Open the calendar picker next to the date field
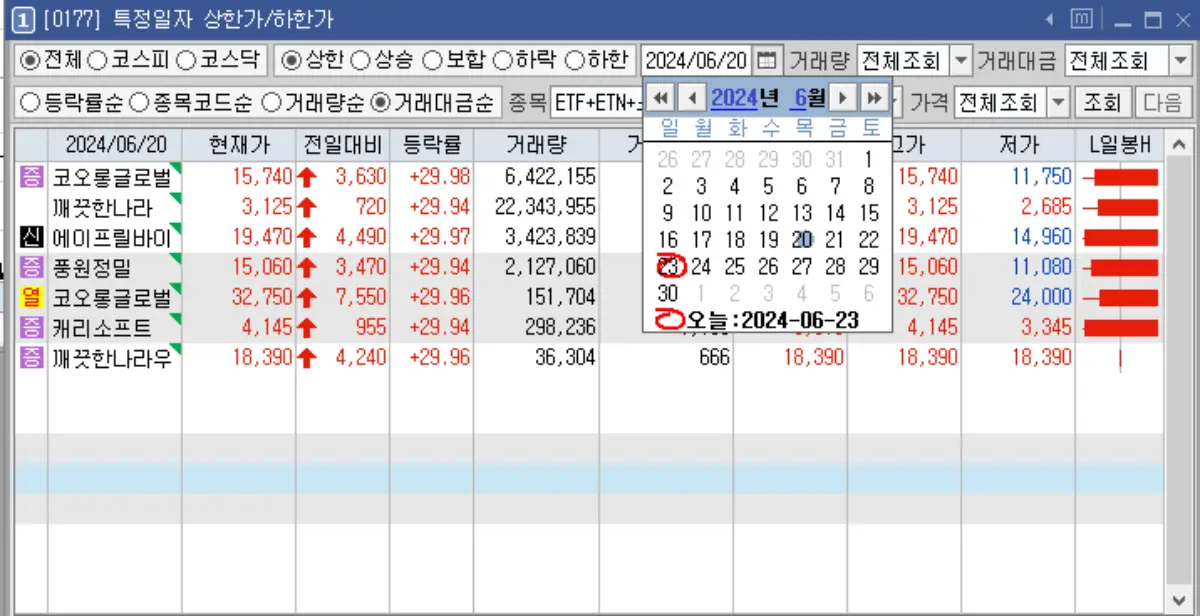This screenshot has height=616, width=1200. pyautogui.click(x=766, y=60)
